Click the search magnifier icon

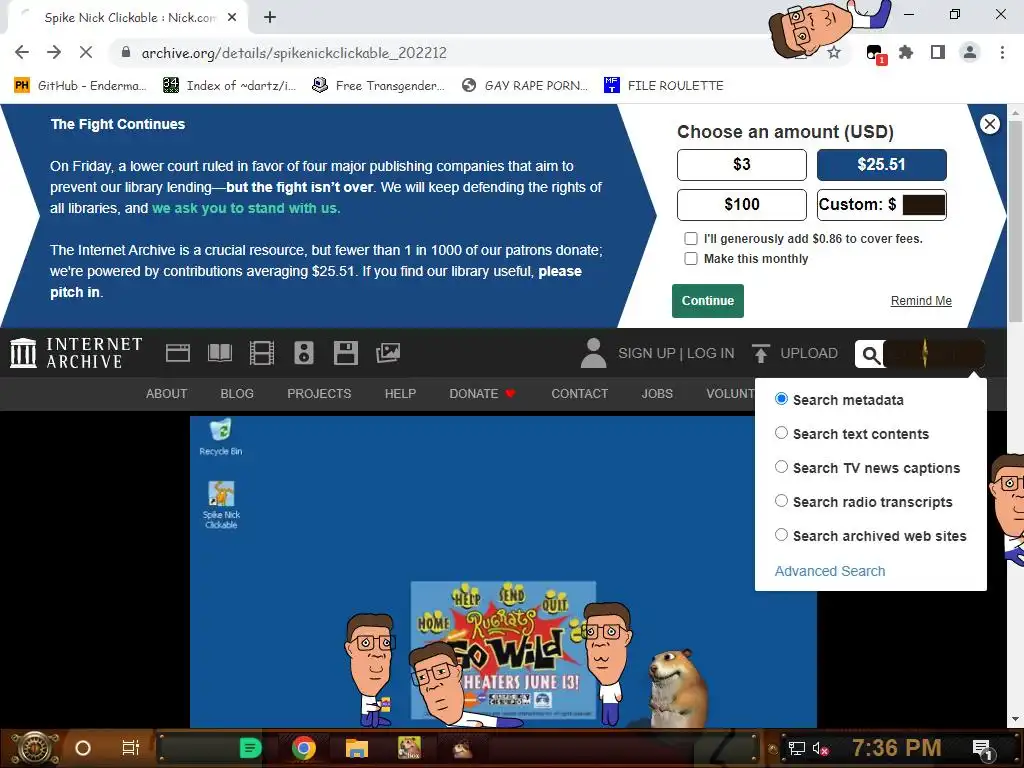[871, 355]
